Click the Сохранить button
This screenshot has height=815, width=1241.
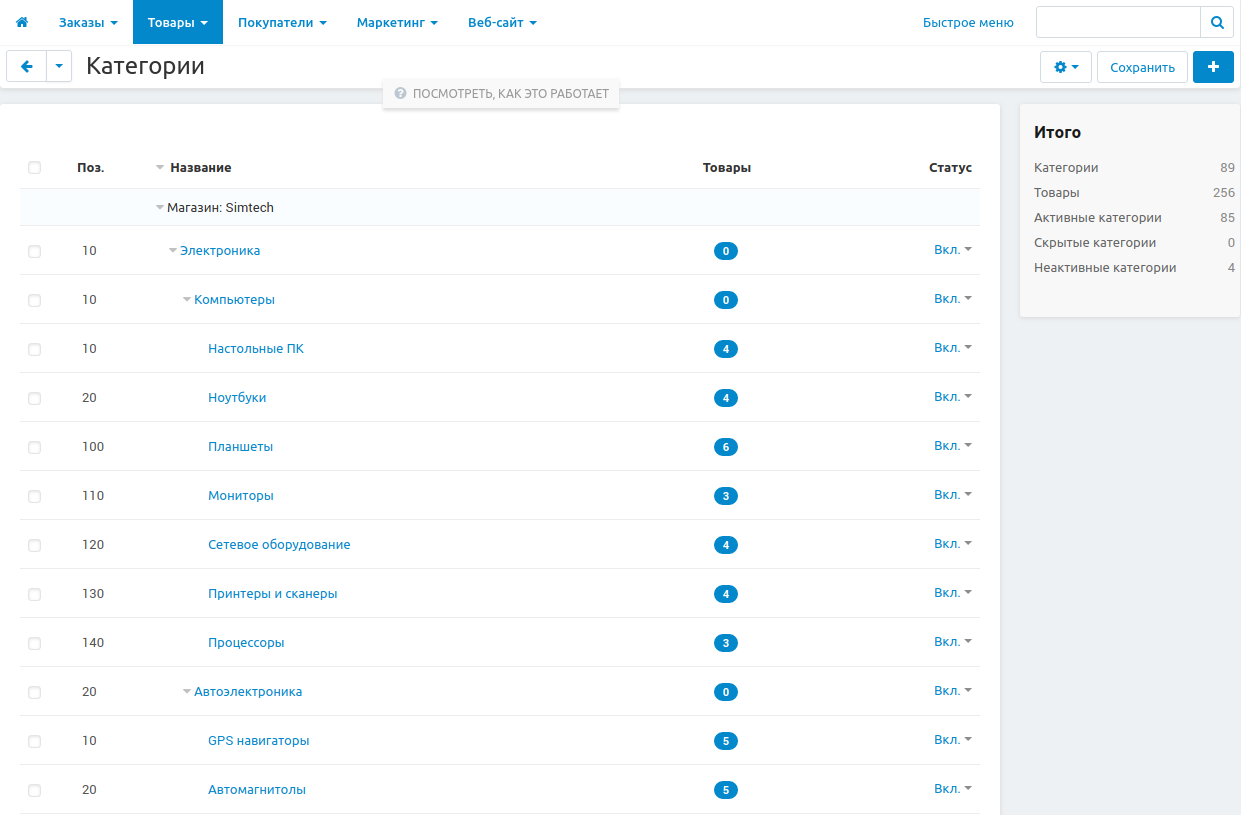tap(1142, 67)
